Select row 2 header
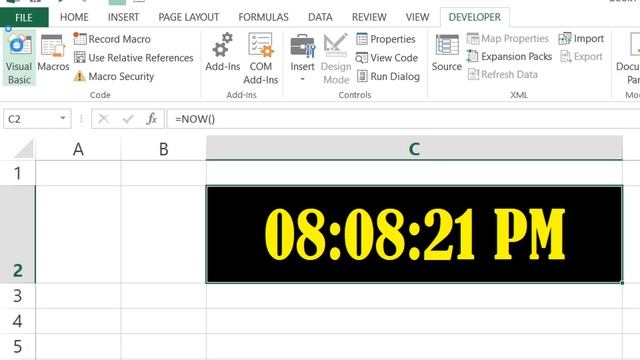Screen dimensions: 640x360 [x=18, y=234]
